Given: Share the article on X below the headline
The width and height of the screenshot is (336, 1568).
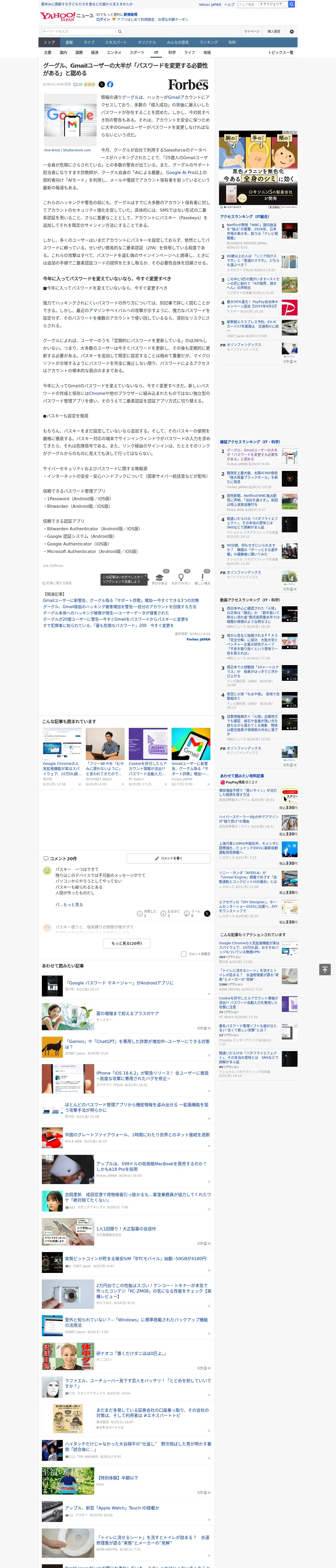Looking at the screenshot, I should [x=102, y=85].
